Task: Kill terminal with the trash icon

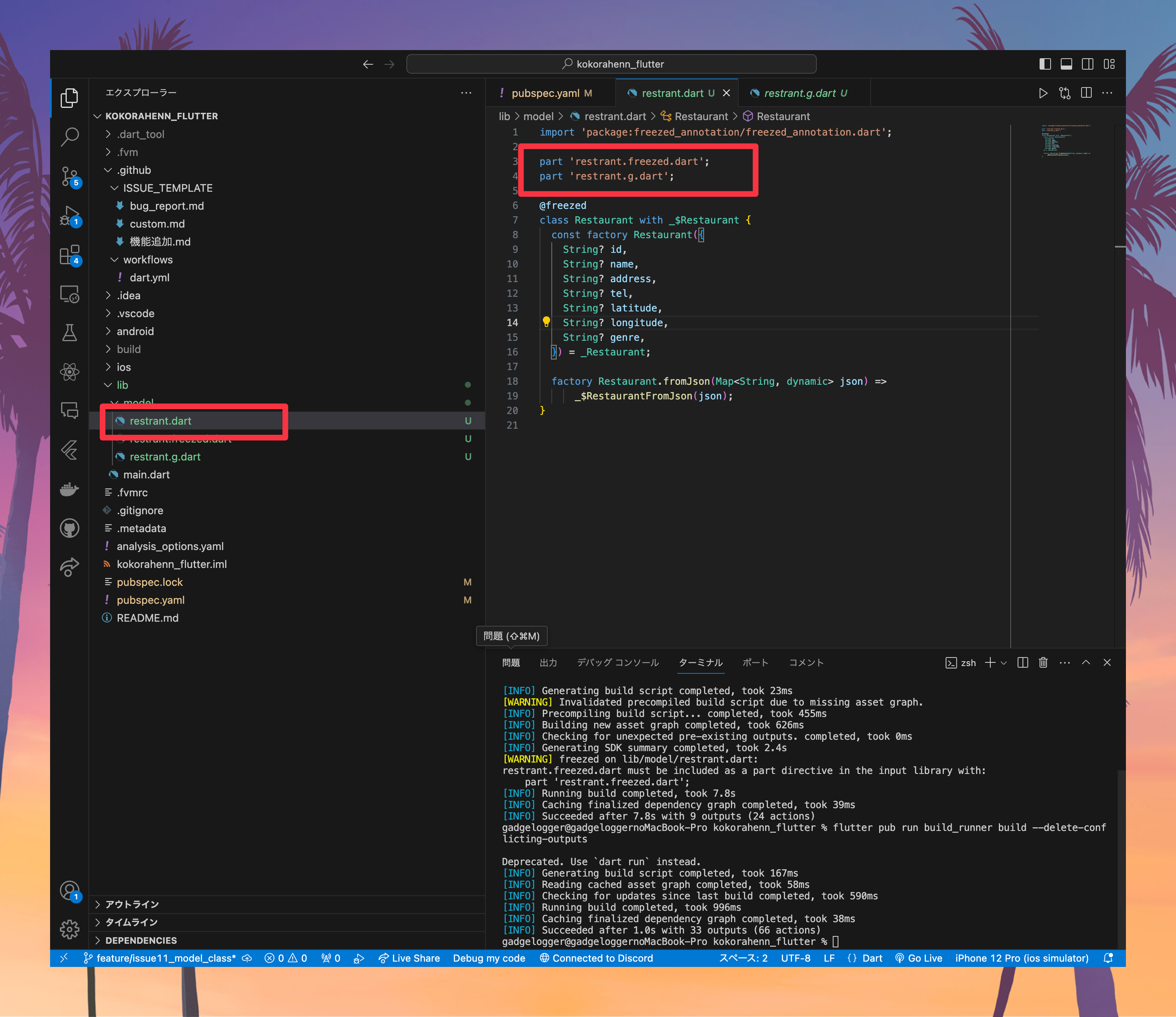Action: tap(1042, 662)
